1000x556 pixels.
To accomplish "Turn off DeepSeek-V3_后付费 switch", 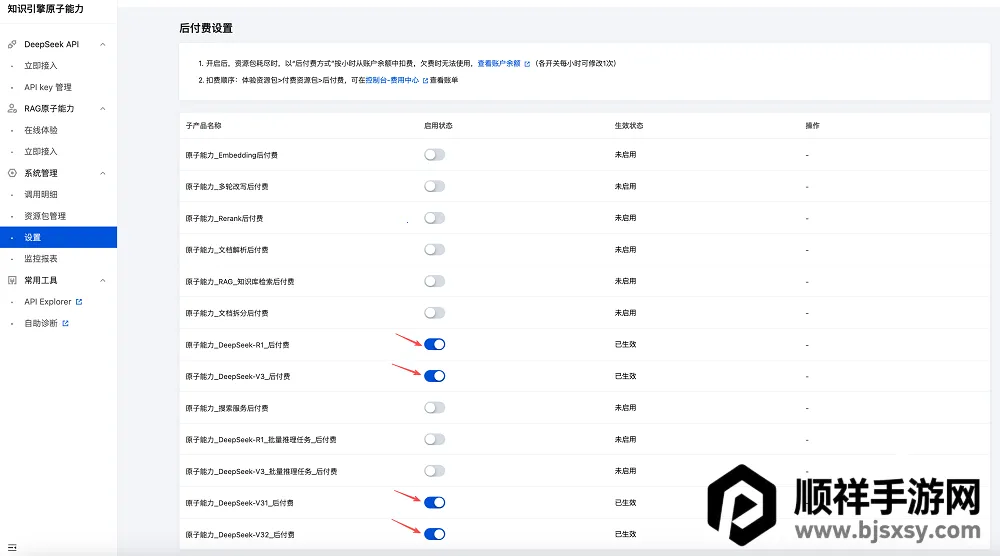I will pos(434,376).
